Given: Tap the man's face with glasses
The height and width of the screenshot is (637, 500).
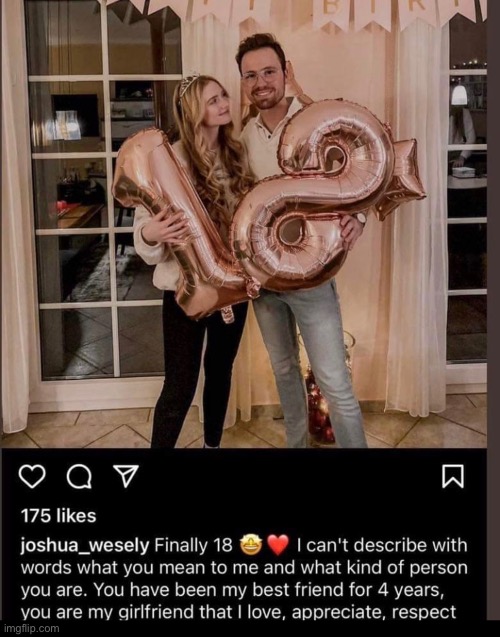Looking at the screenshot, I should 263,83.
